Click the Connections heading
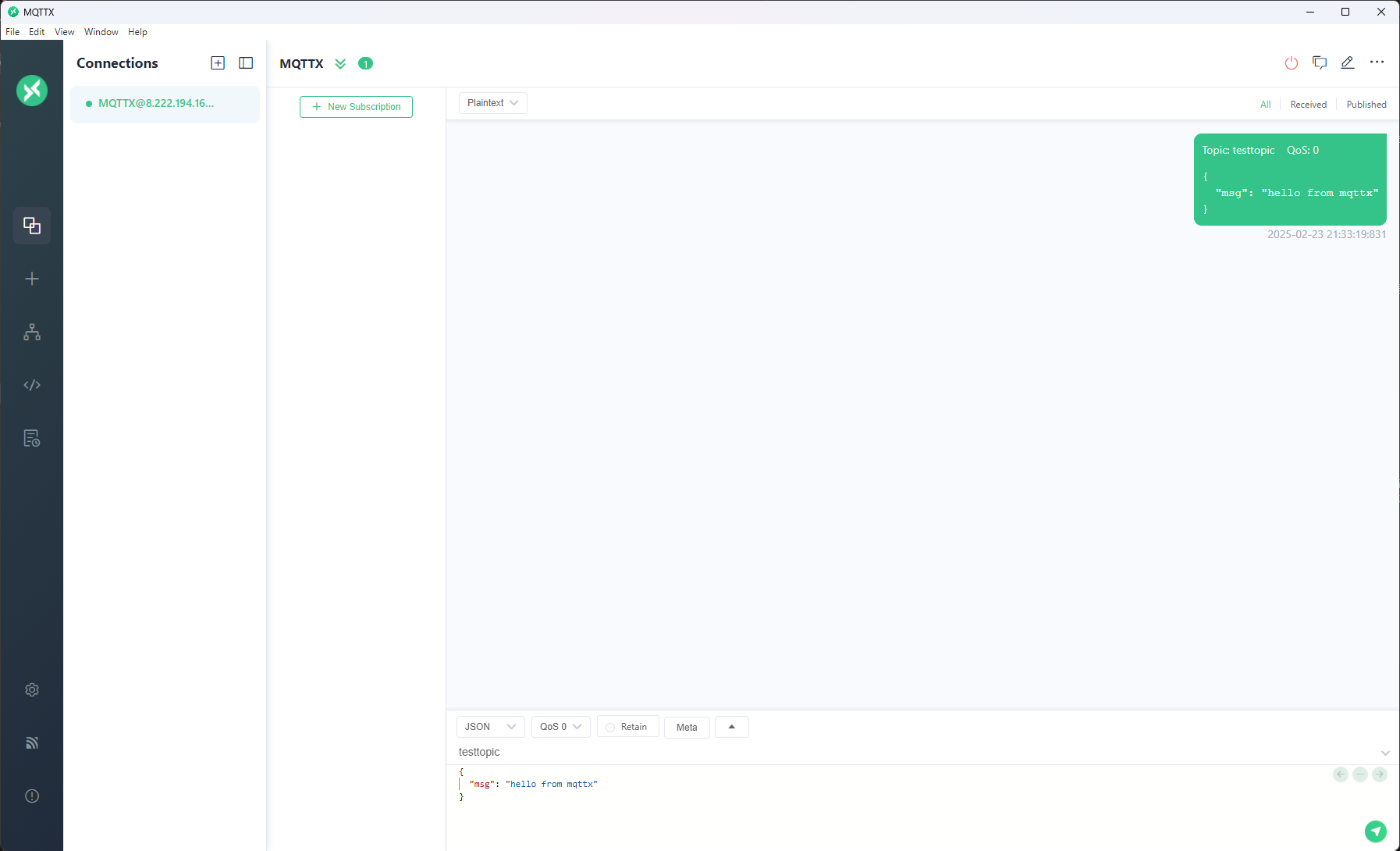This screenshot has width=1400, height=851. pyautogui.click(x=117, y=63)
